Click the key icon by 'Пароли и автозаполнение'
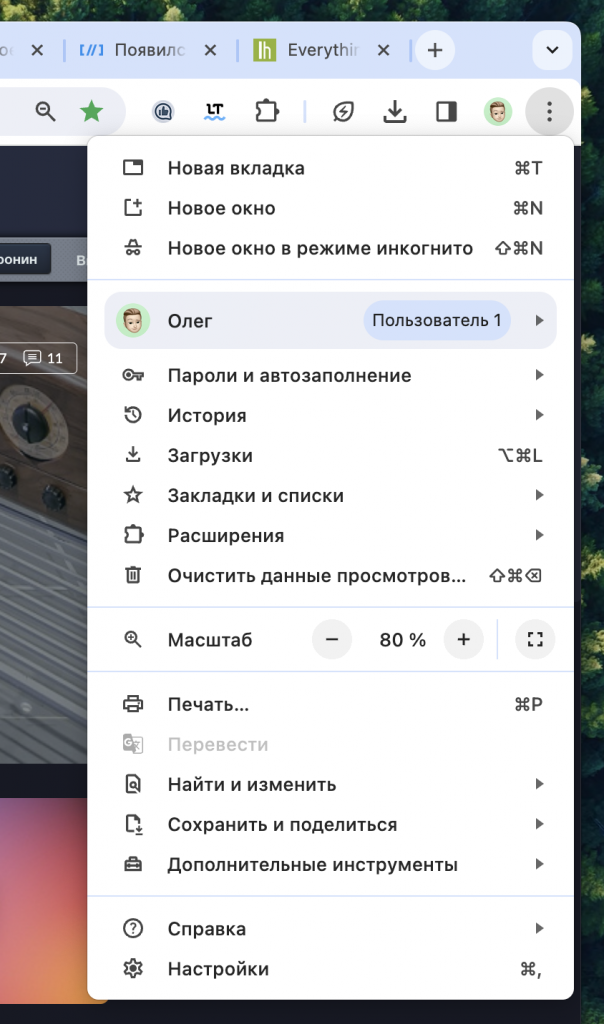Viewport: 604px width, 1024px height. pos(133,376)
